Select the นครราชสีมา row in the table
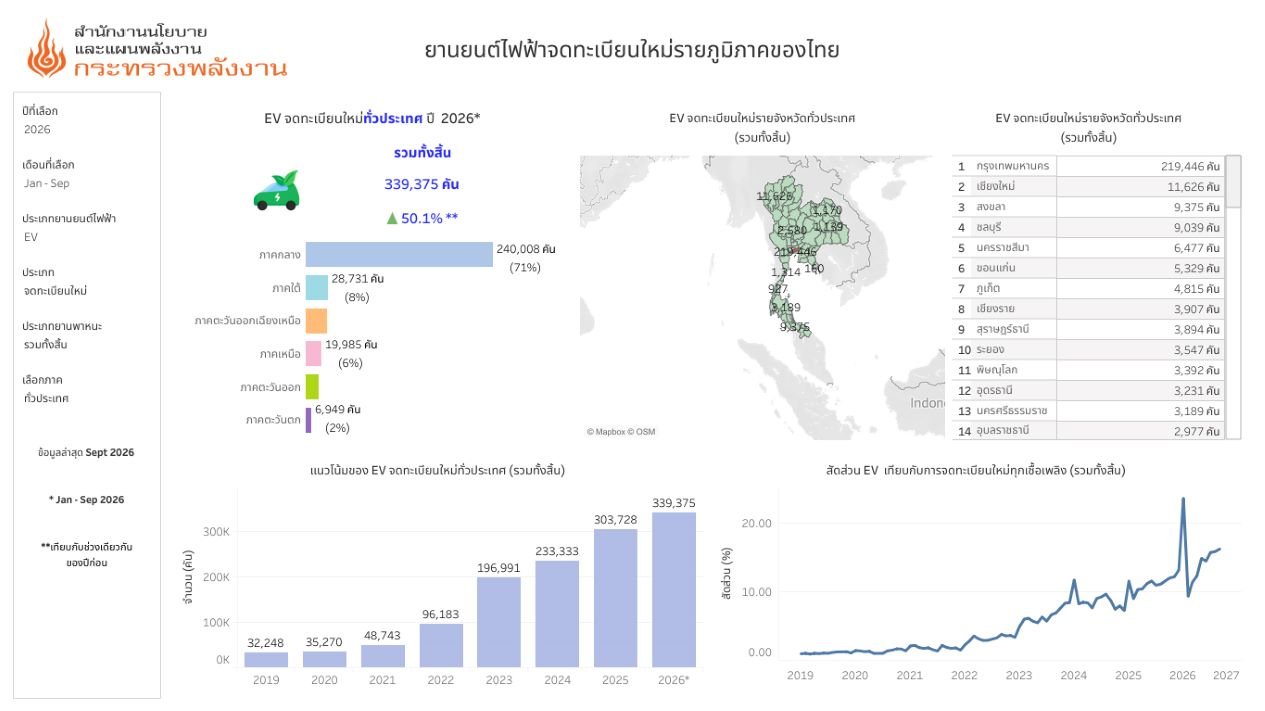This screenshot has width=1265, height=711. pos(1088,248)
